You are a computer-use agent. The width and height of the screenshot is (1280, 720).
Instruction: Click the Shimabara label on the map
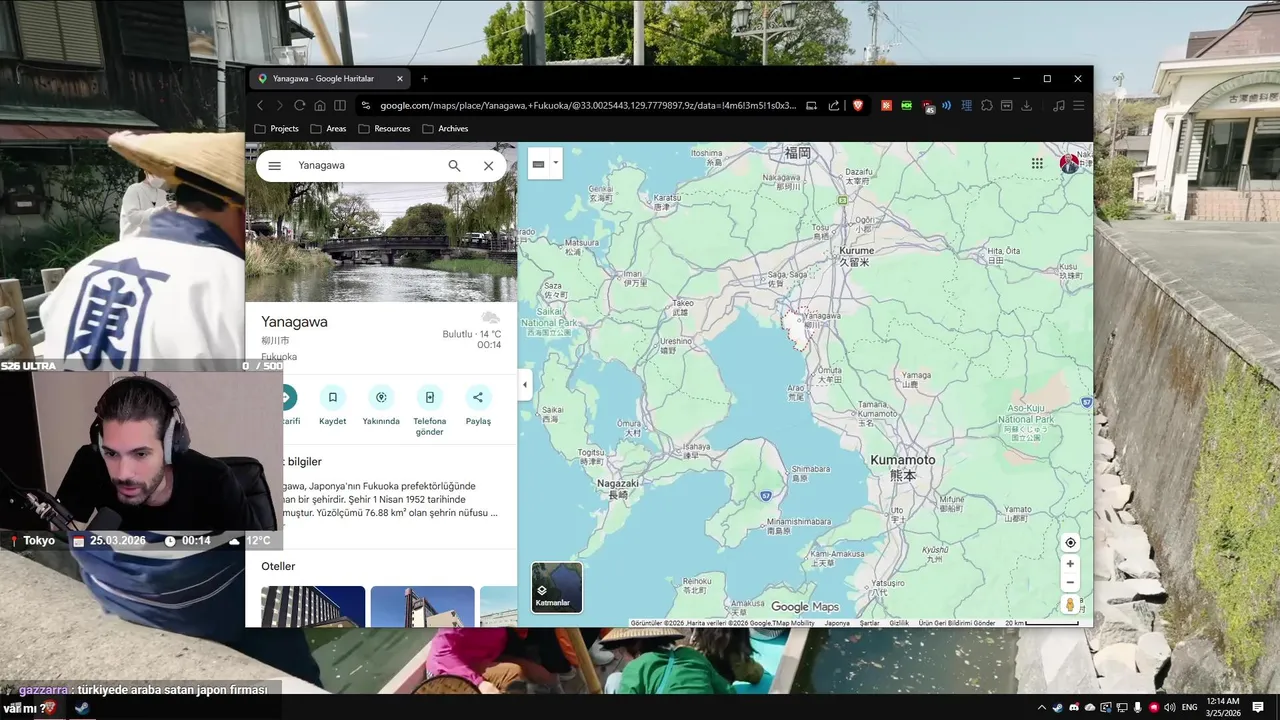pyautogui.click(x=810, y=472)
